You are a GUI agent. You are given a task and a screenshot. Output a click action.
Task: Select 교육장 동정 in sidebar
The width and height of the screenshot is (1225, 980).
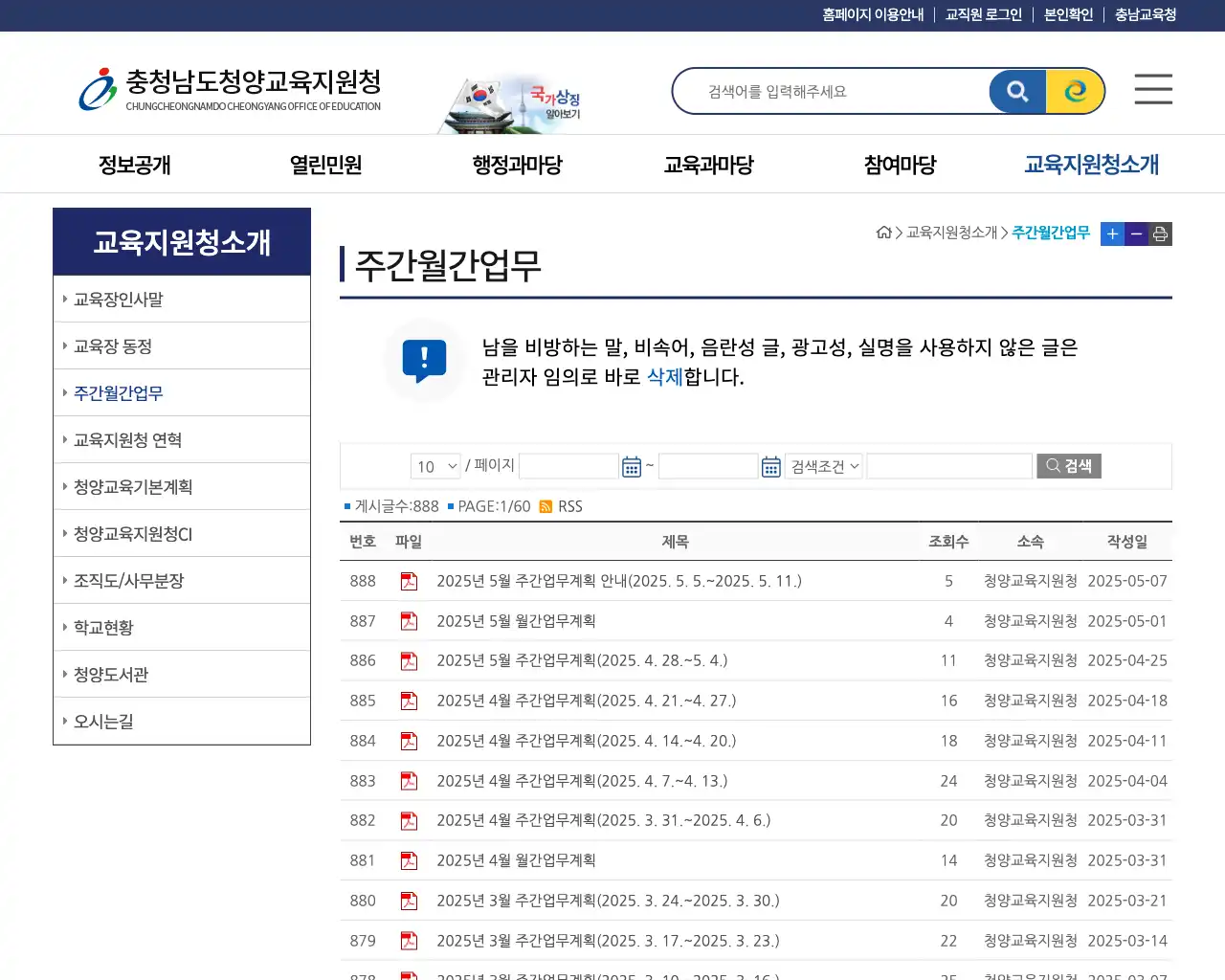click(182, 346)
